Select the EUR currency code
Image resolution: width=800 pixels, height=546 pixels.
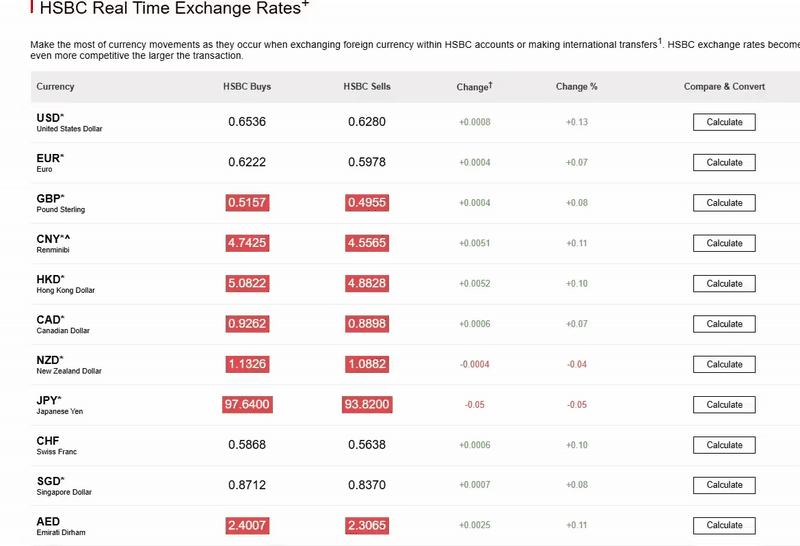48,158
